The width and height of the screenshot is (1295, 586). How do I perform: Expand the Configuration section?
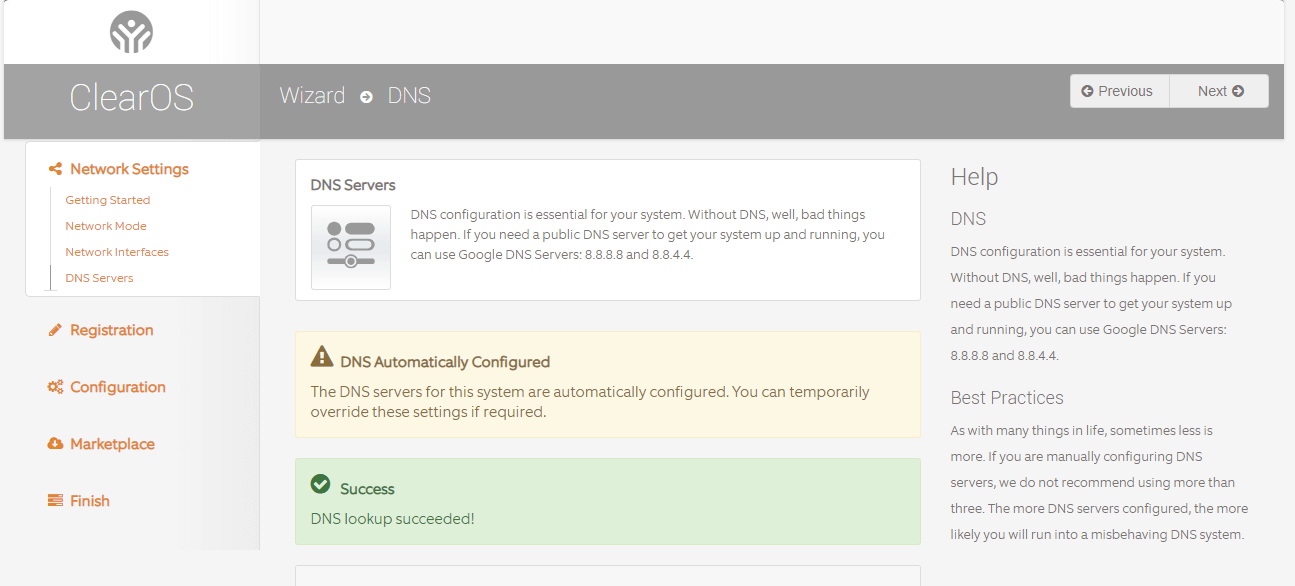coord(117,387)
